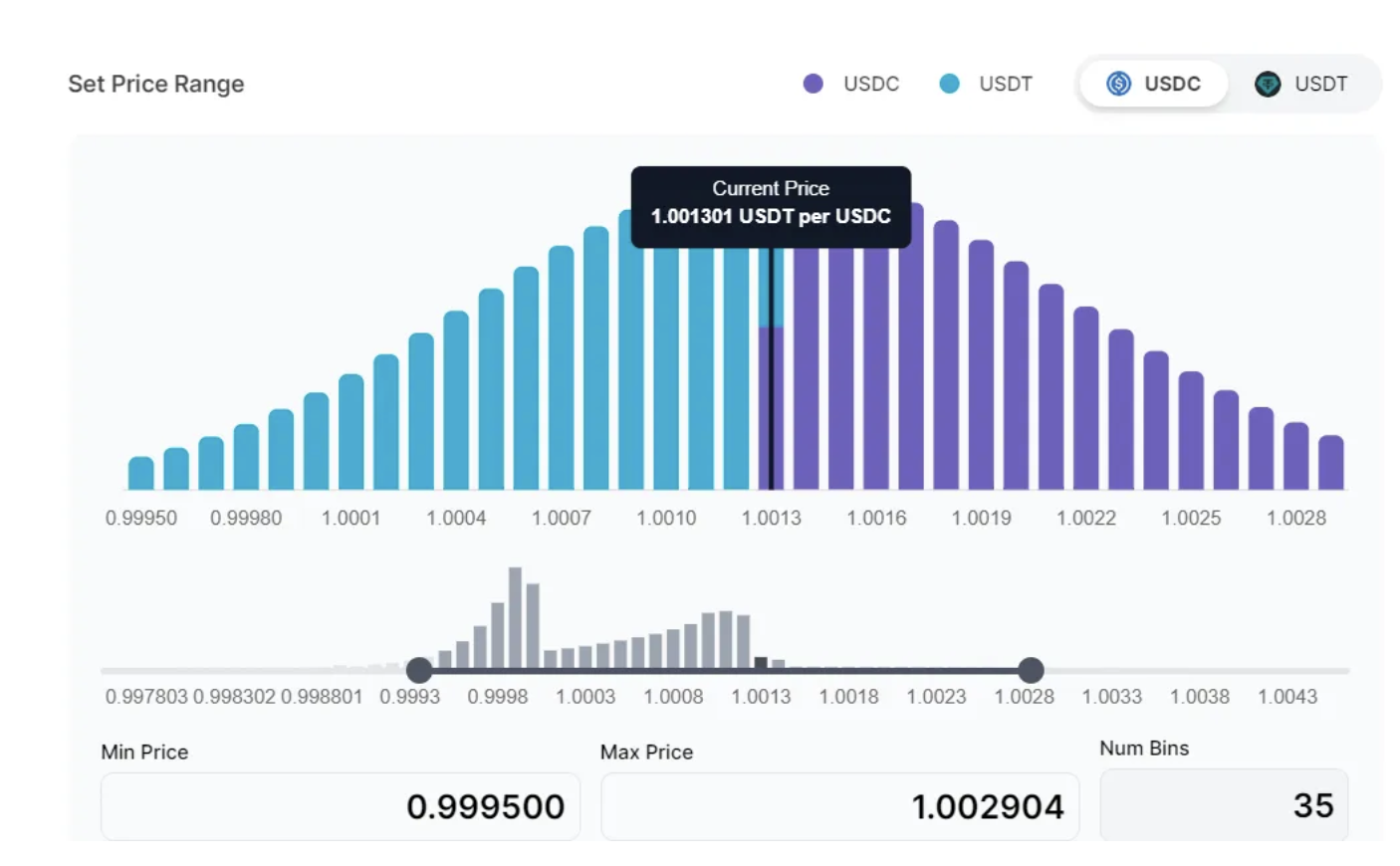The width and height of the screenshot is (1400, 866).
Task: Click the axis label "1.0004"
Action: [x=456, y=518]
